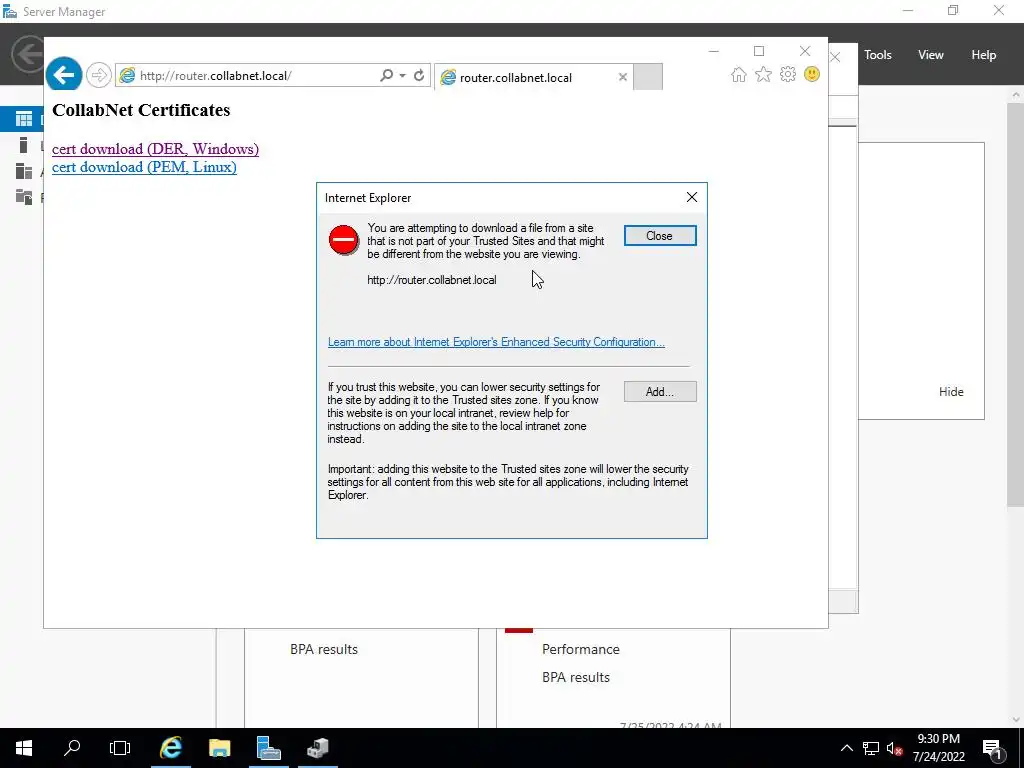Open the address bar search dropdown arrow
Viewport: 1024px width, 768px height.
pyautogui.click(x=403, y=76)
